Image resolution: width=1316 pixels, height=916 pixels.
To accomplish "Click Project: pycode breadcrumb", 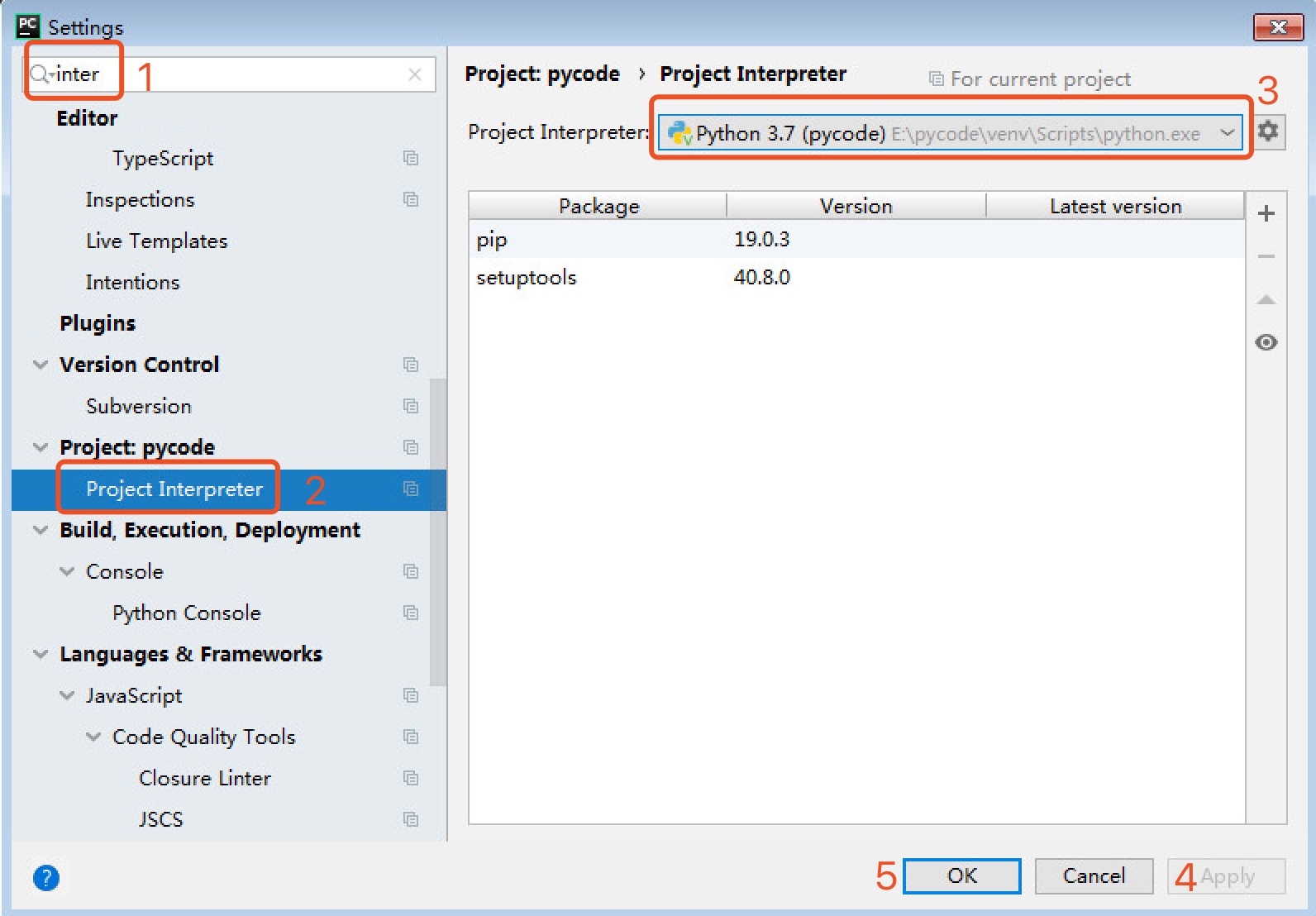I will tap(542, 74).
